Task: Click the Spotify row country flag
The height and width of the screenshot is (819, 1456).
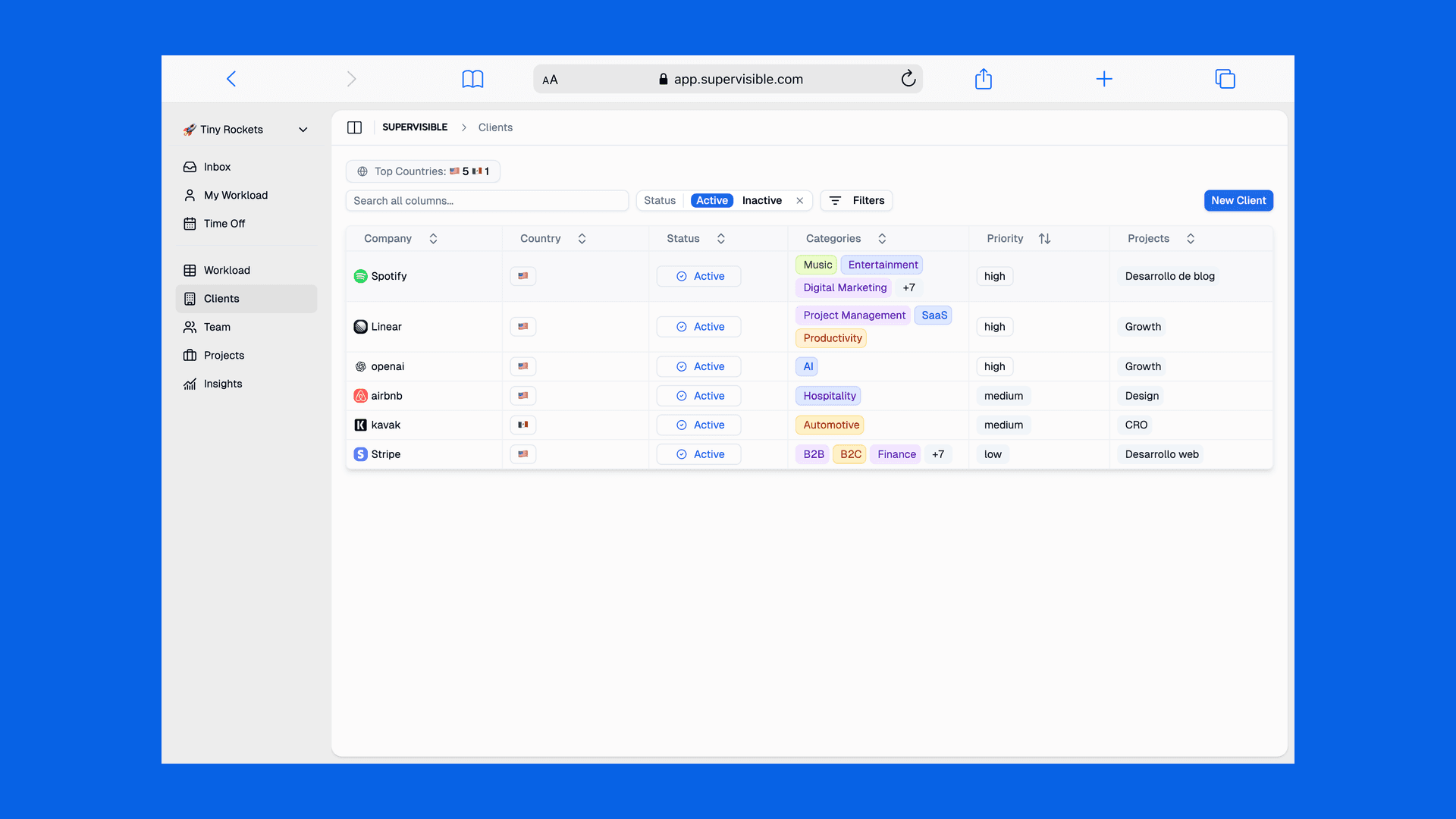Action: (x=523, y=276)
